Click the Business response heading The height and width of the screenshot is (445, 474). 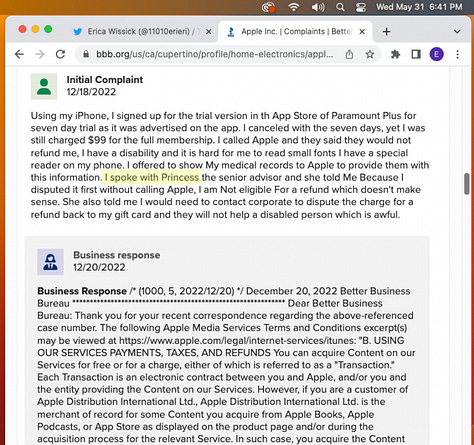117,255
